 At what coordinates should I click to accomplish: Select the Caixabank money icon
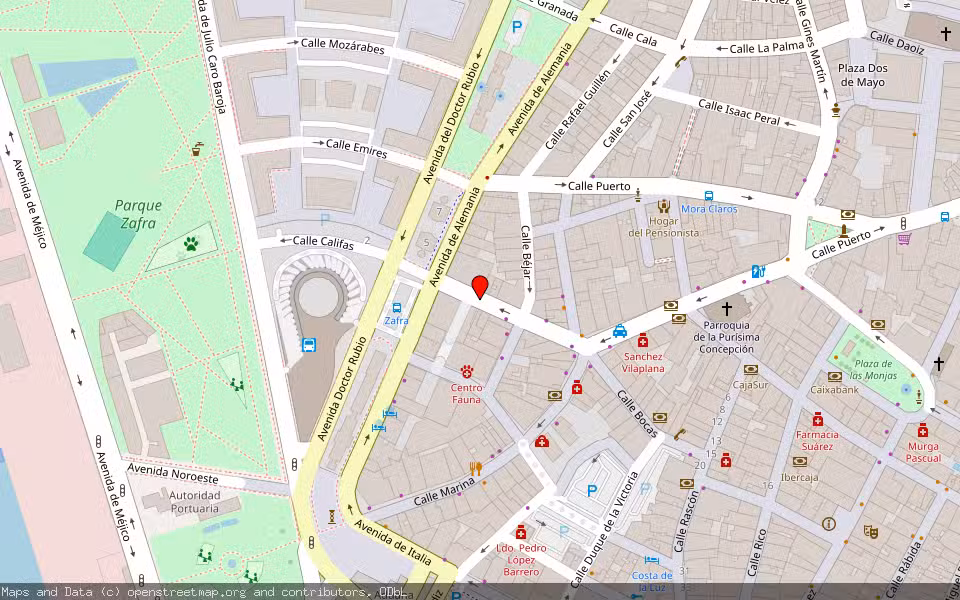835,376
